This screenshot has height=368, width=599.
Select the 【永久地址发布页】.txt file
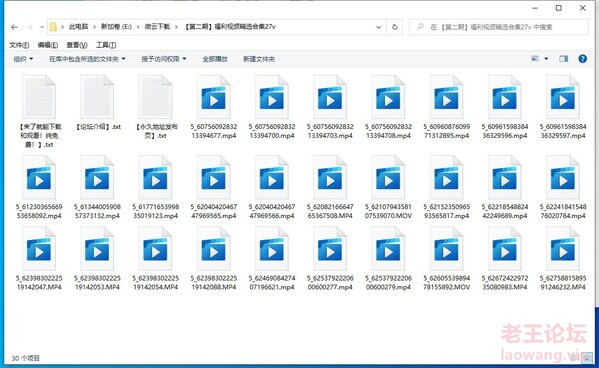tap(155, 107)
